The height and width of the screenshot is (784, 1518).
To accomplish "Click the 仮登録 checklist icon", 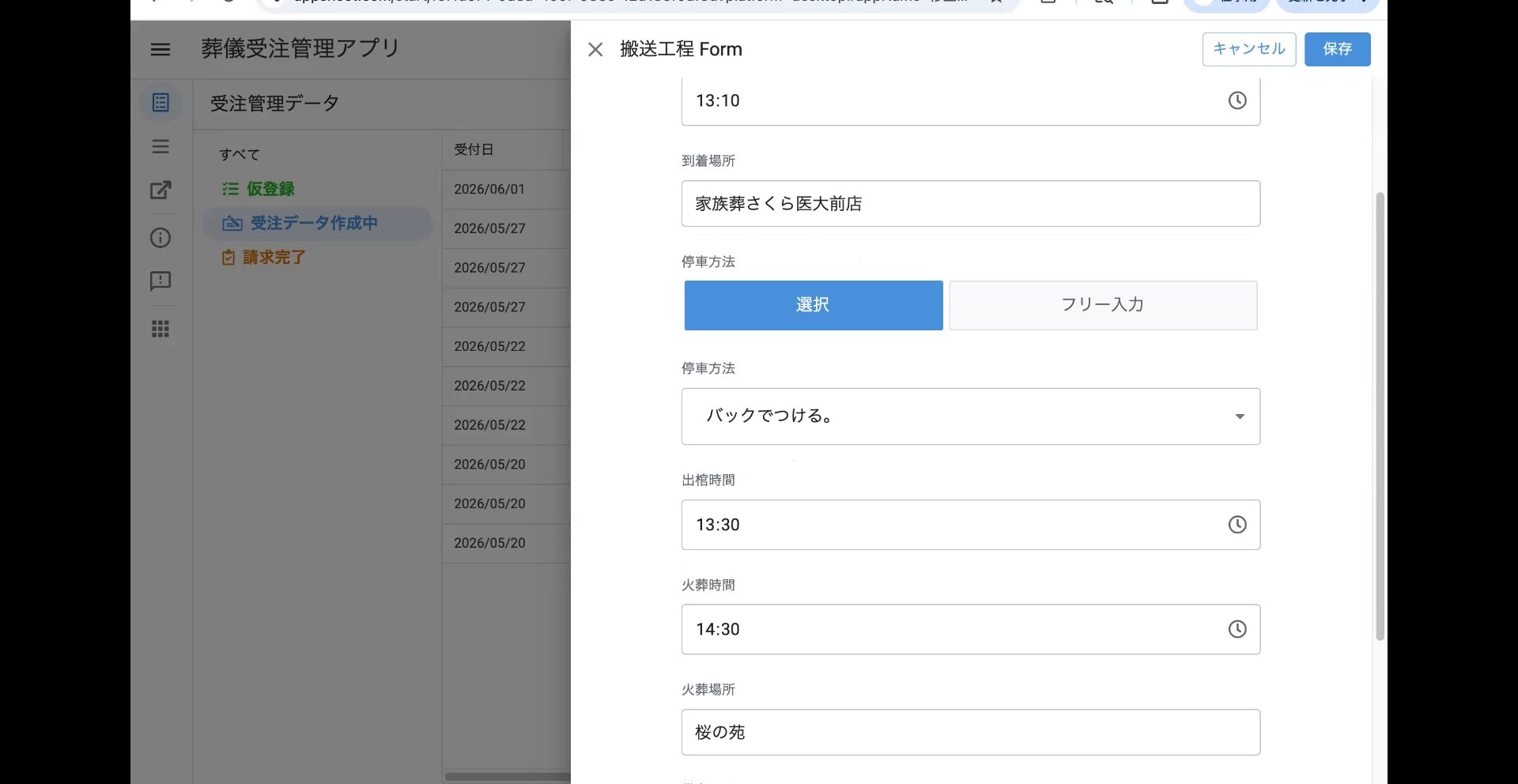I will click(230, 189).
